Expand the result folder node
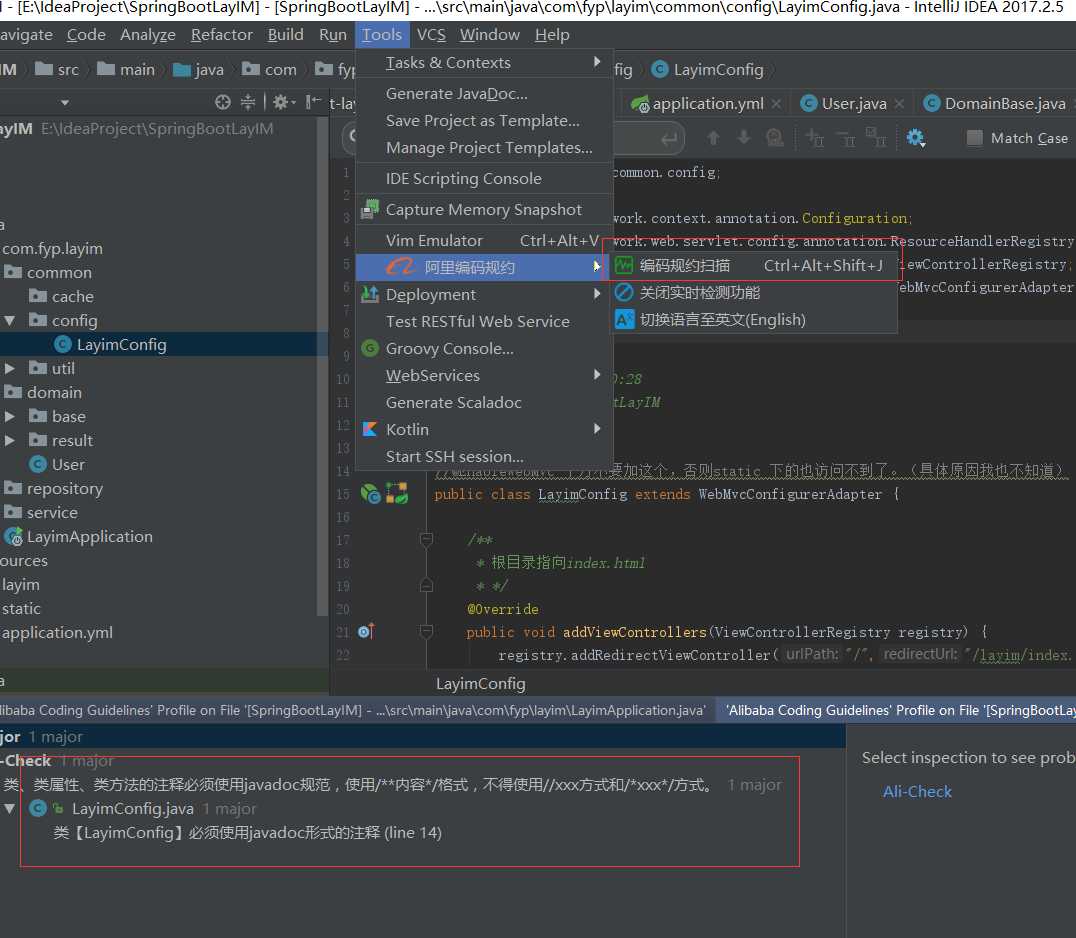1076x938 pixels. click(x=10, y=441)
